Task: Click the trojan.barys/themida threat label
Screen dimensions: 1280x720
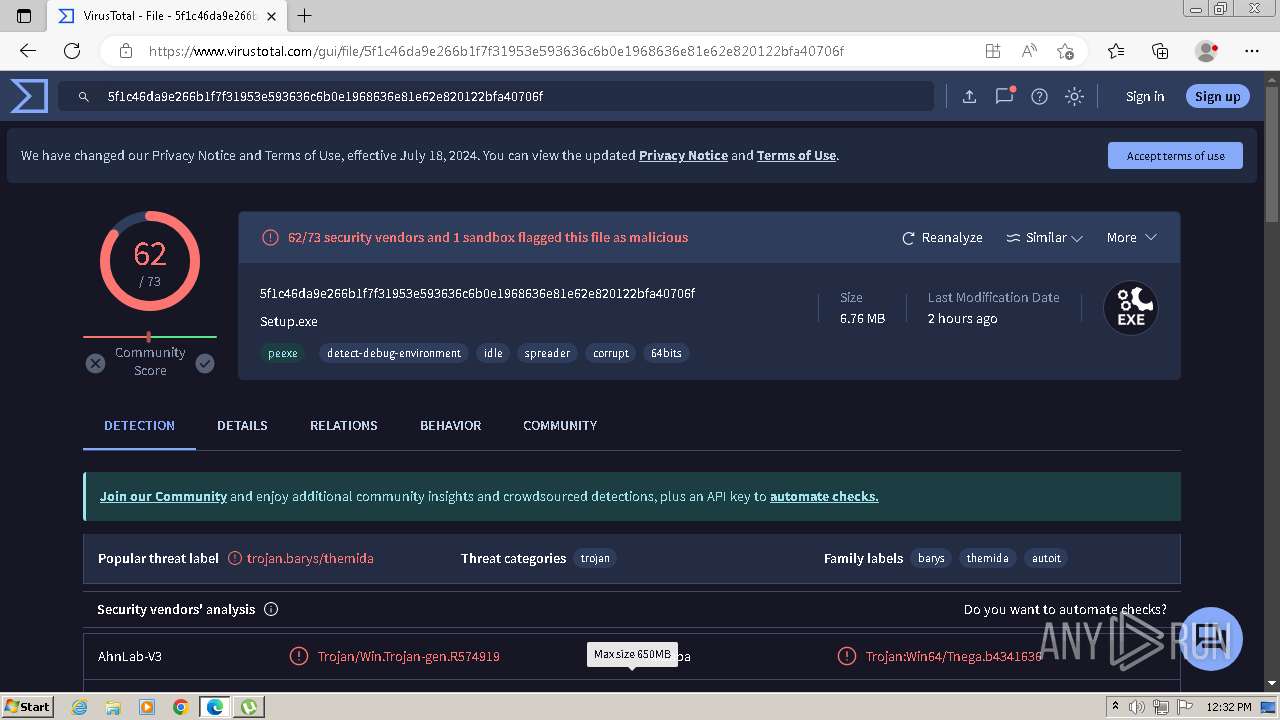Action: pos(310,558)
